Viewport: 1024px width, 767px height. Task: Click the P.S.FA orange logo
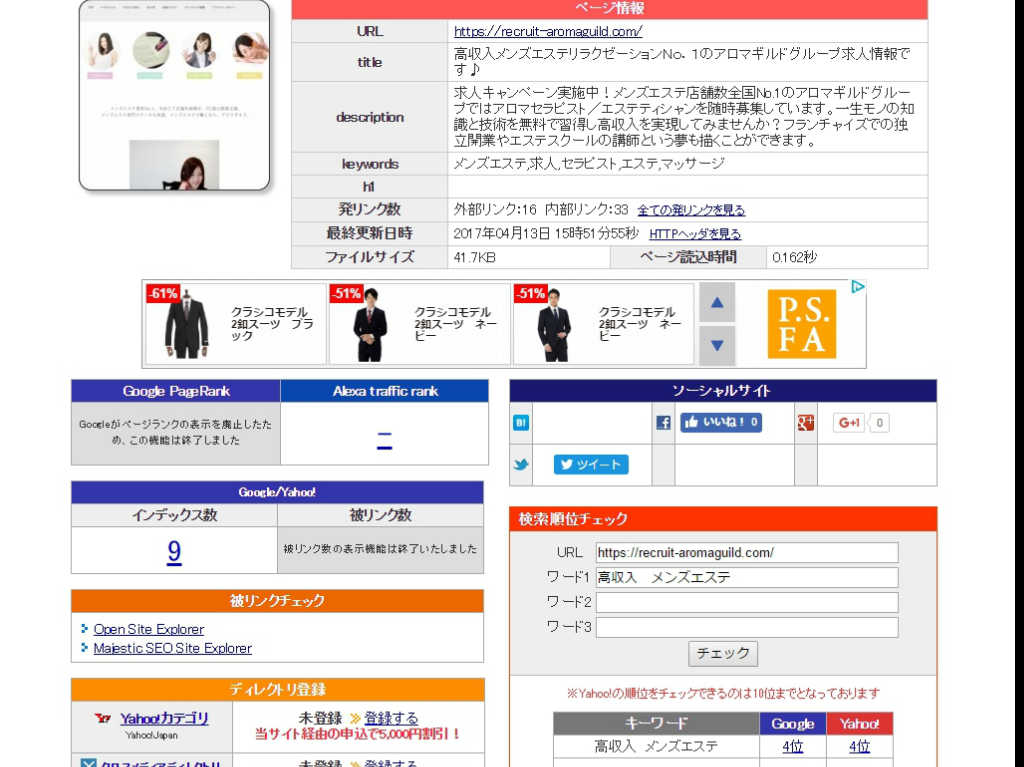tap(801, 324)
